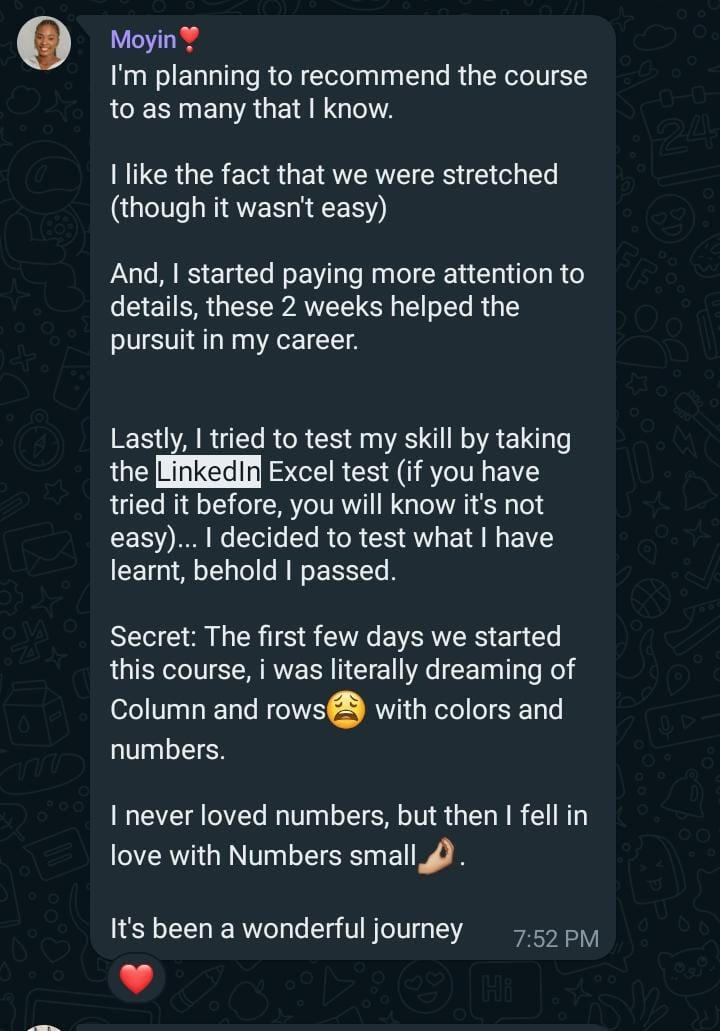Click the text "I like the fact that we were stretched"
This screenshot has width=720, height=1031.
[334, 175]
